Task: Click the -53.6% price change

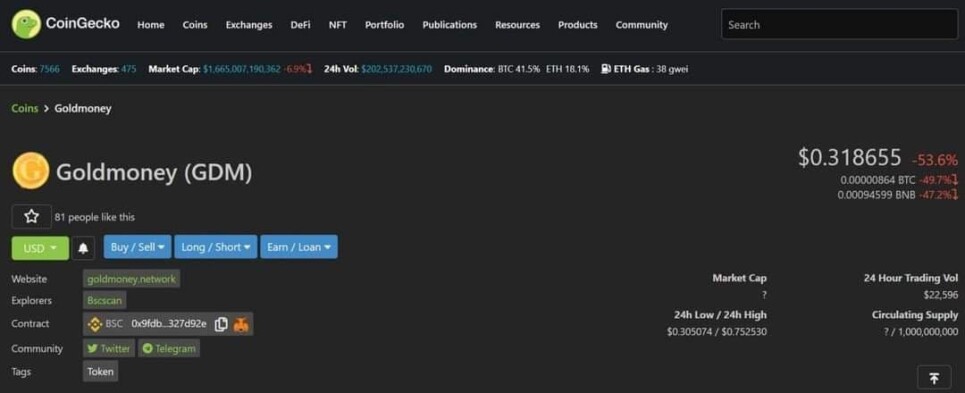Action: point(935,160)
